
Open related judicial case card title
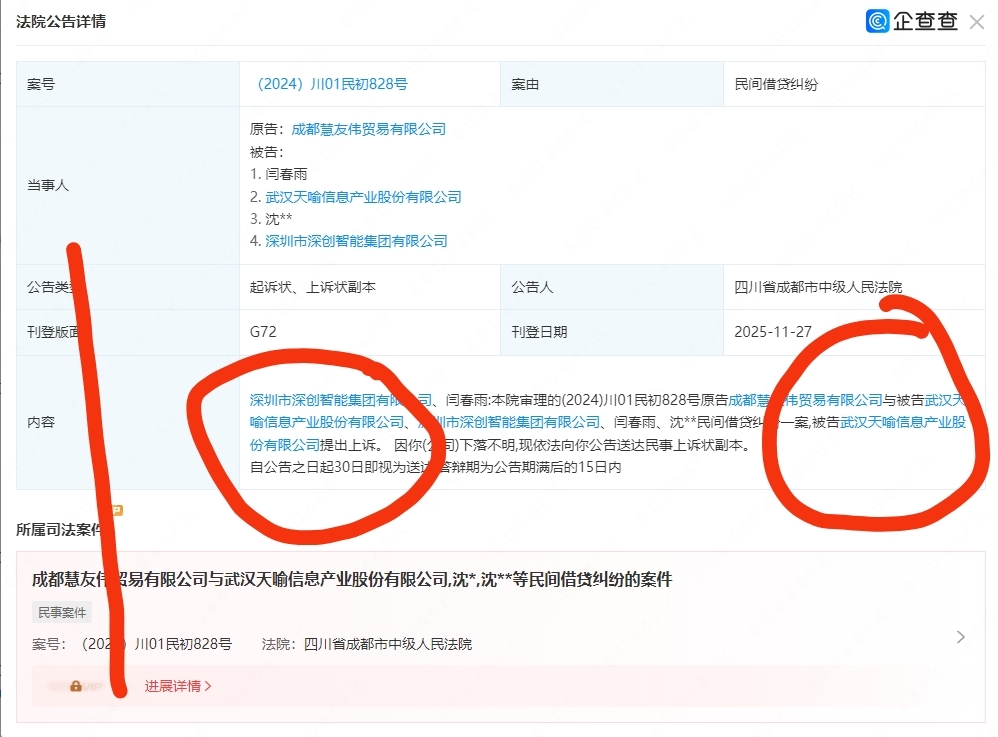coord(352,579)
